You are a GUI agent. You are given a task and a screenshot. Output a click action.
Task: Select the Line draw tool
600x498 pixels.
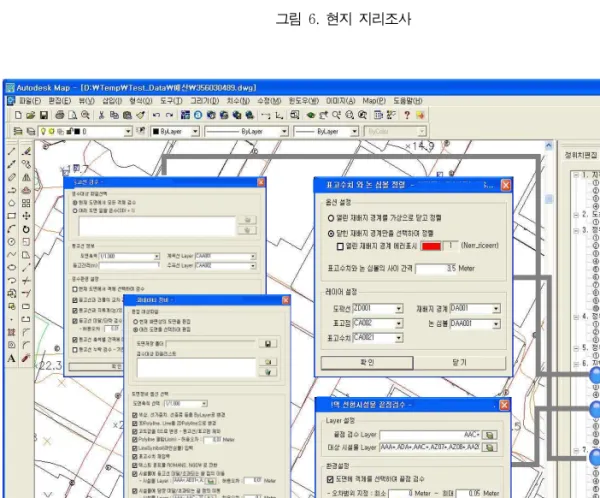(x=12, y=152)
